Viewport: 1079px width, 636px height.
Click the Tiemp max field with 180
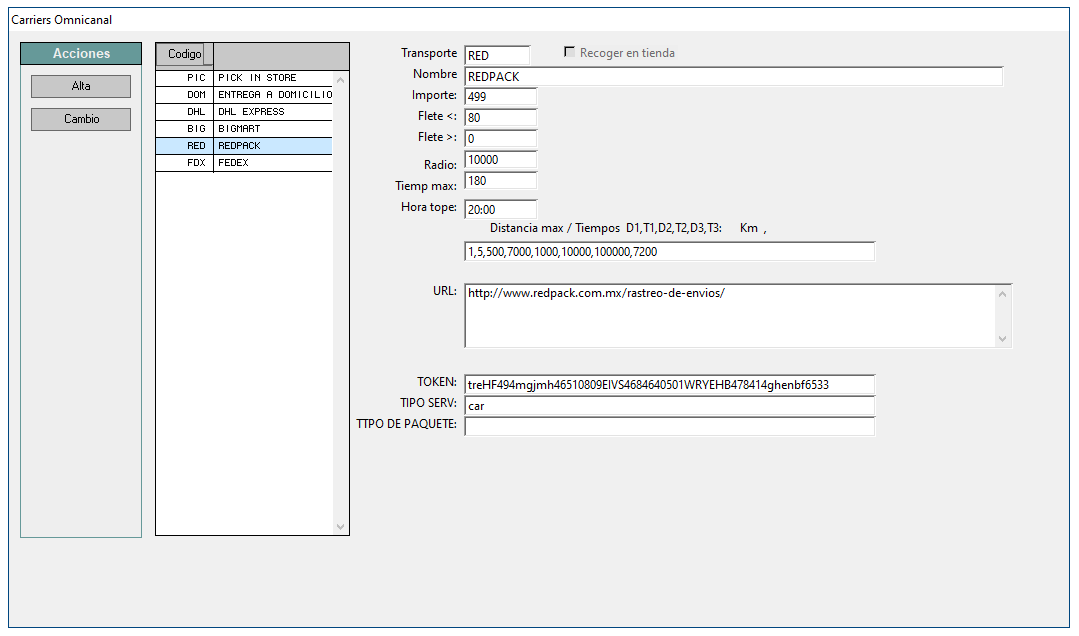point(500,181)
